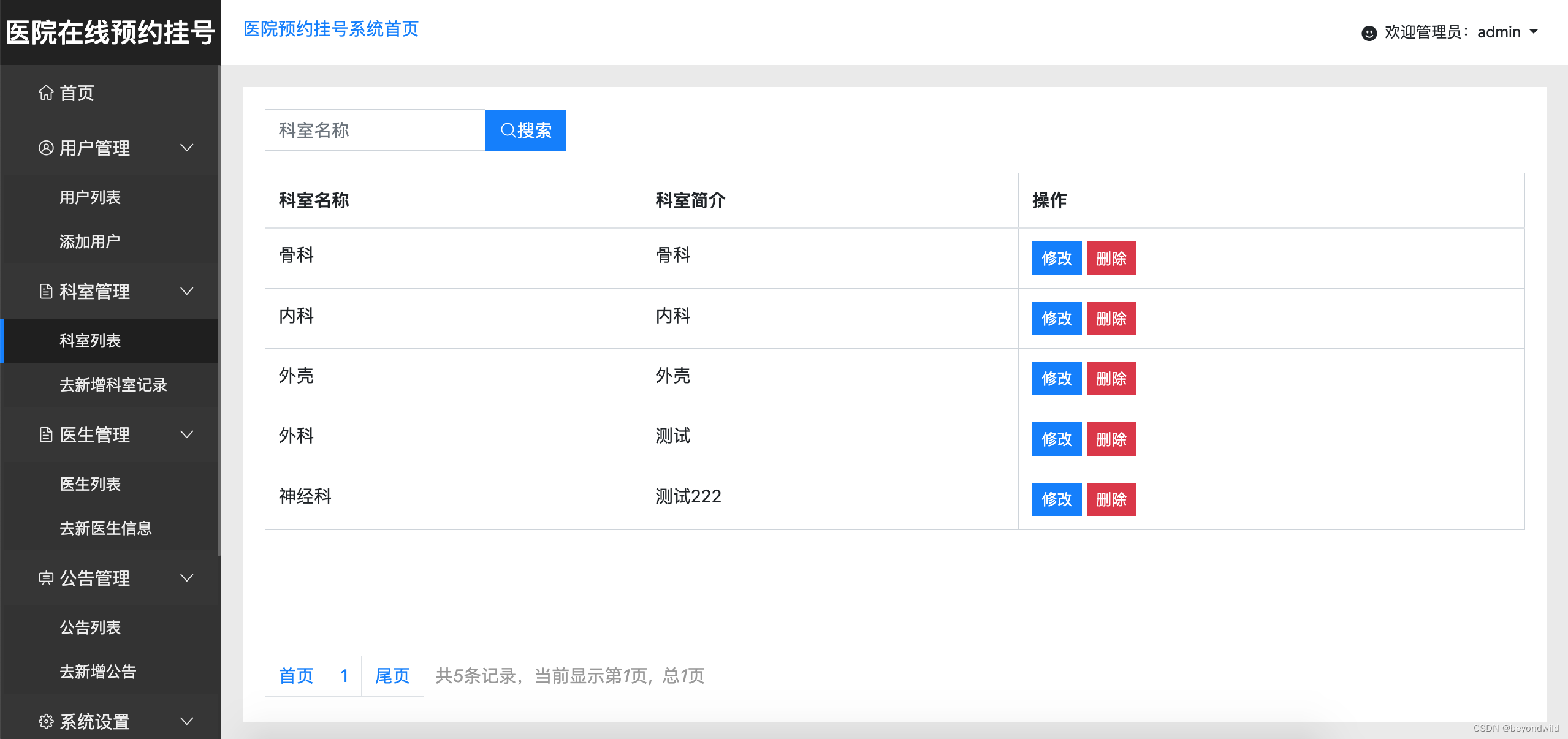
Task: Click the icon next to 医生管理
Action: tap(46, 435)
